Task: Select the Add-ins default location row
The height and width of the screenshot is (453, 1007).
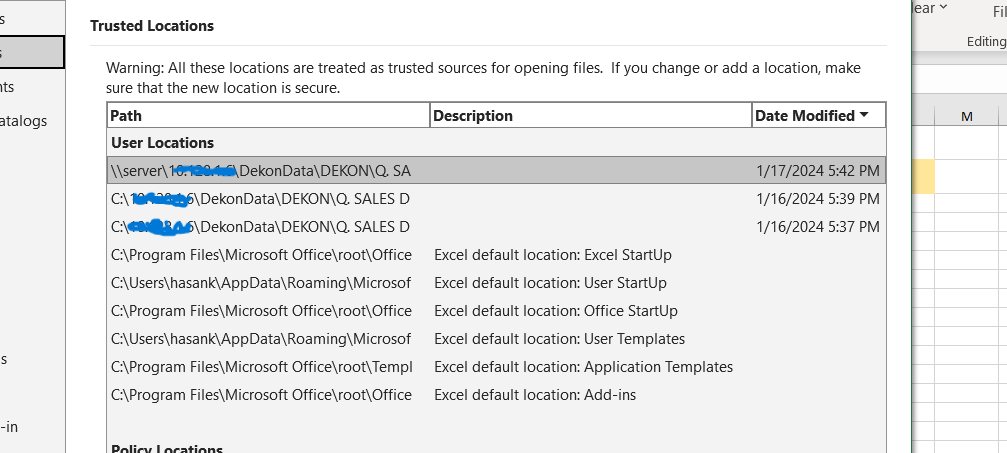Action: 496,395
